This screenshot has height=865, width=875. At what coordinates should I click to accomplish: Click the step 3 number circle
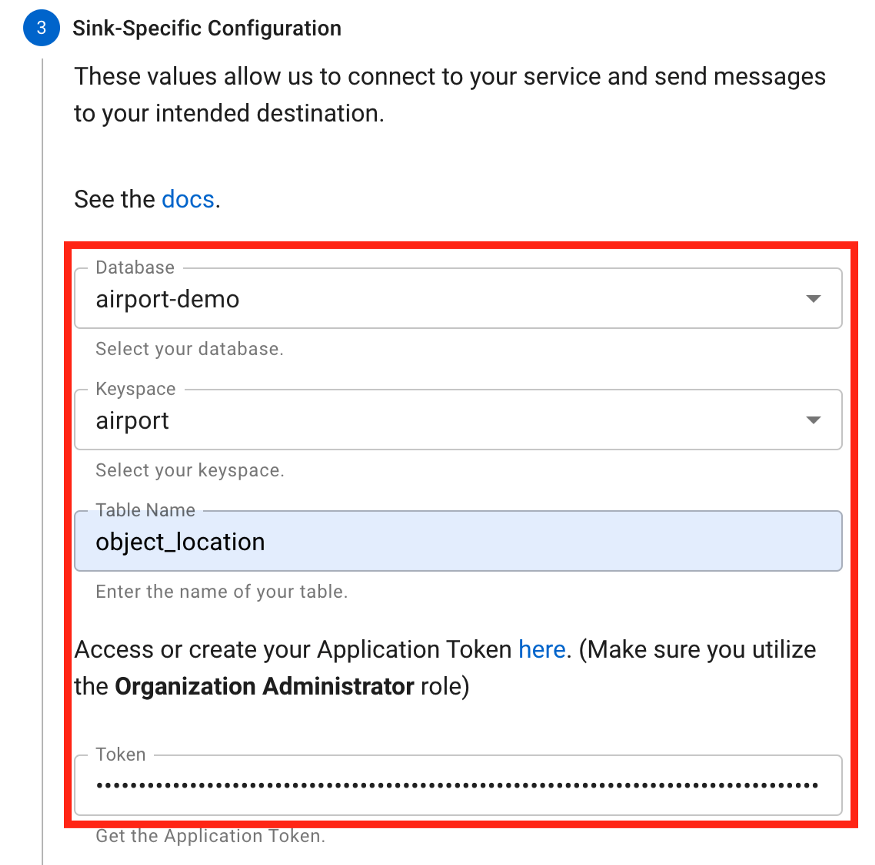tap(40, 28)
